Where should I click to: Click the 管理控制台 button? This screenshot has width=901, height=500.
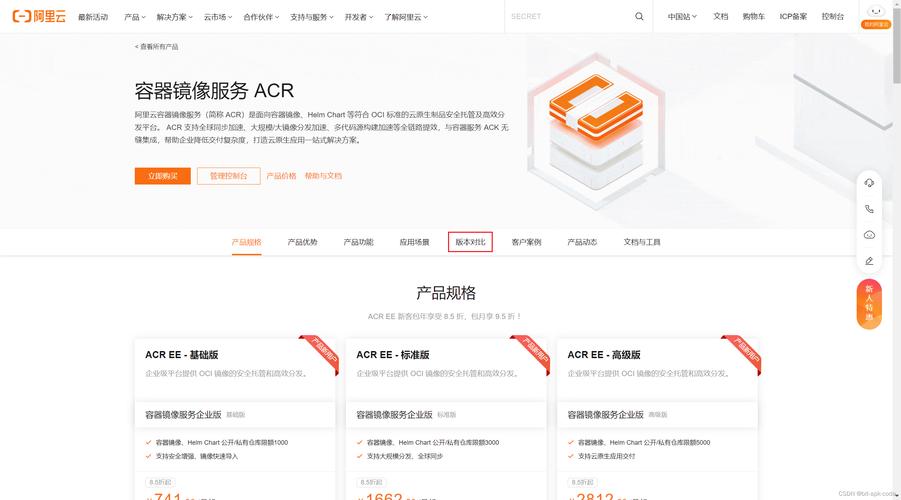pyautogui.click(x=229, y=176)
